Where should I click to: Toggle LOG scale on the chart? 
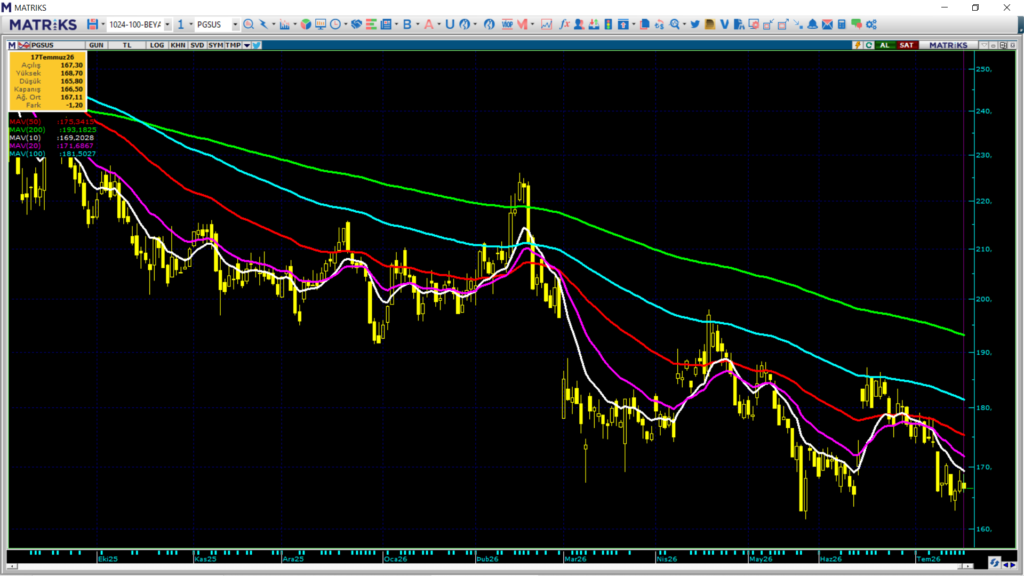[x=157, y=45]
